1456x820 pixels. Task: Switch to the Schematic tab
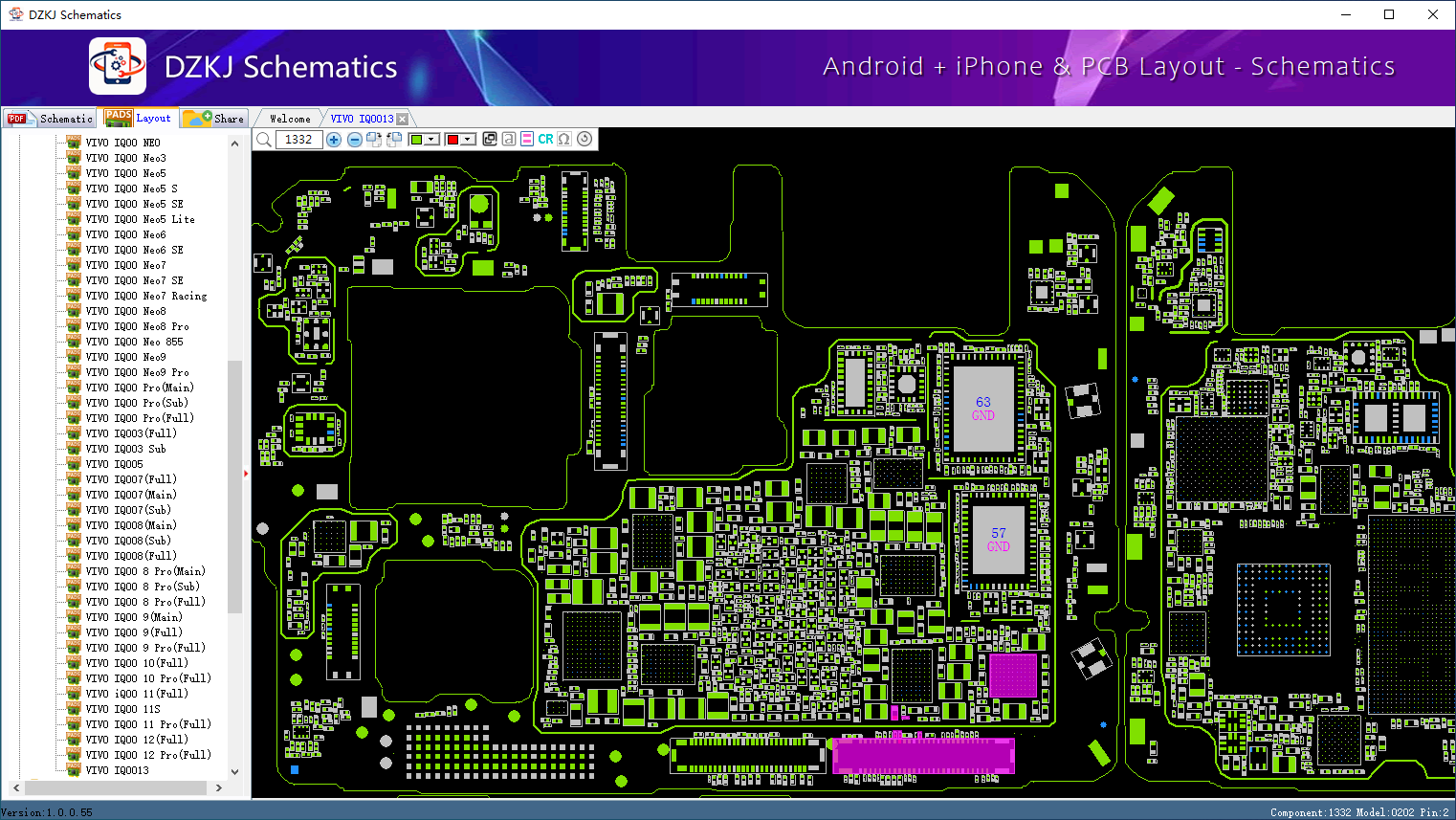[x=51, y=119]
